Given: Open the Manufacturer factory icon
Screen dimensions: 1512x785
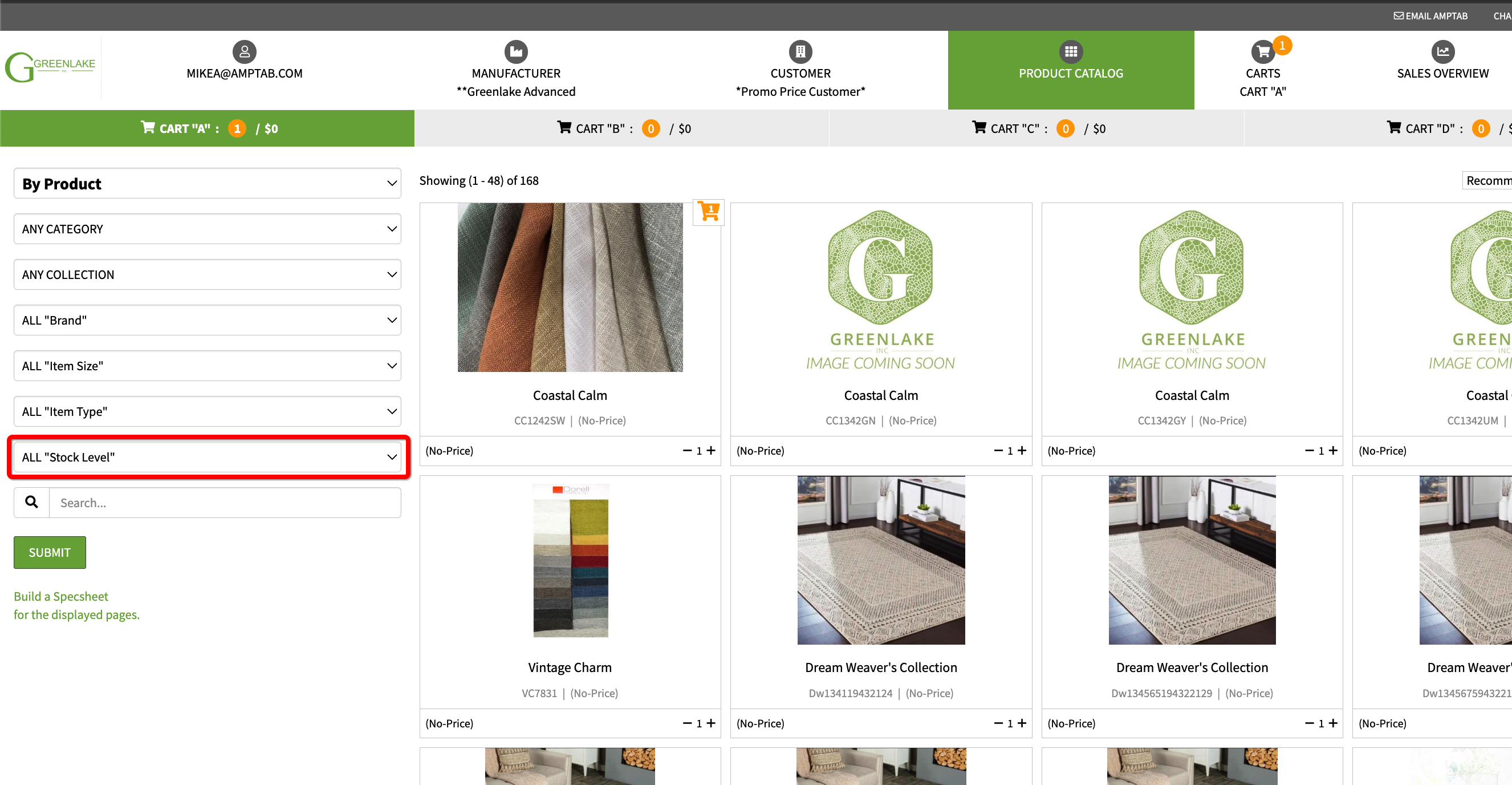Looking at the screenshot, I should (515, 52).
